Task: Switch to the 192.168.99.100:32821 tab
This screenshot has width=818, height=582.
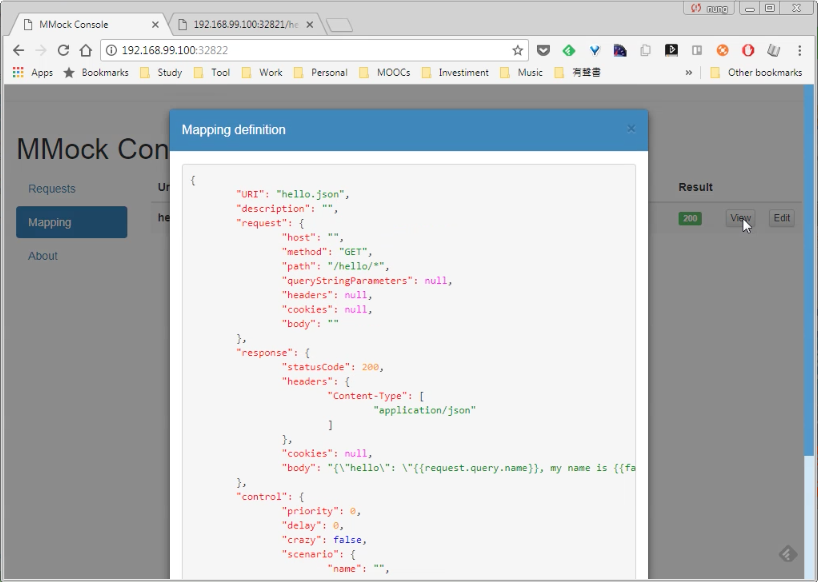Action: (245, 25)
